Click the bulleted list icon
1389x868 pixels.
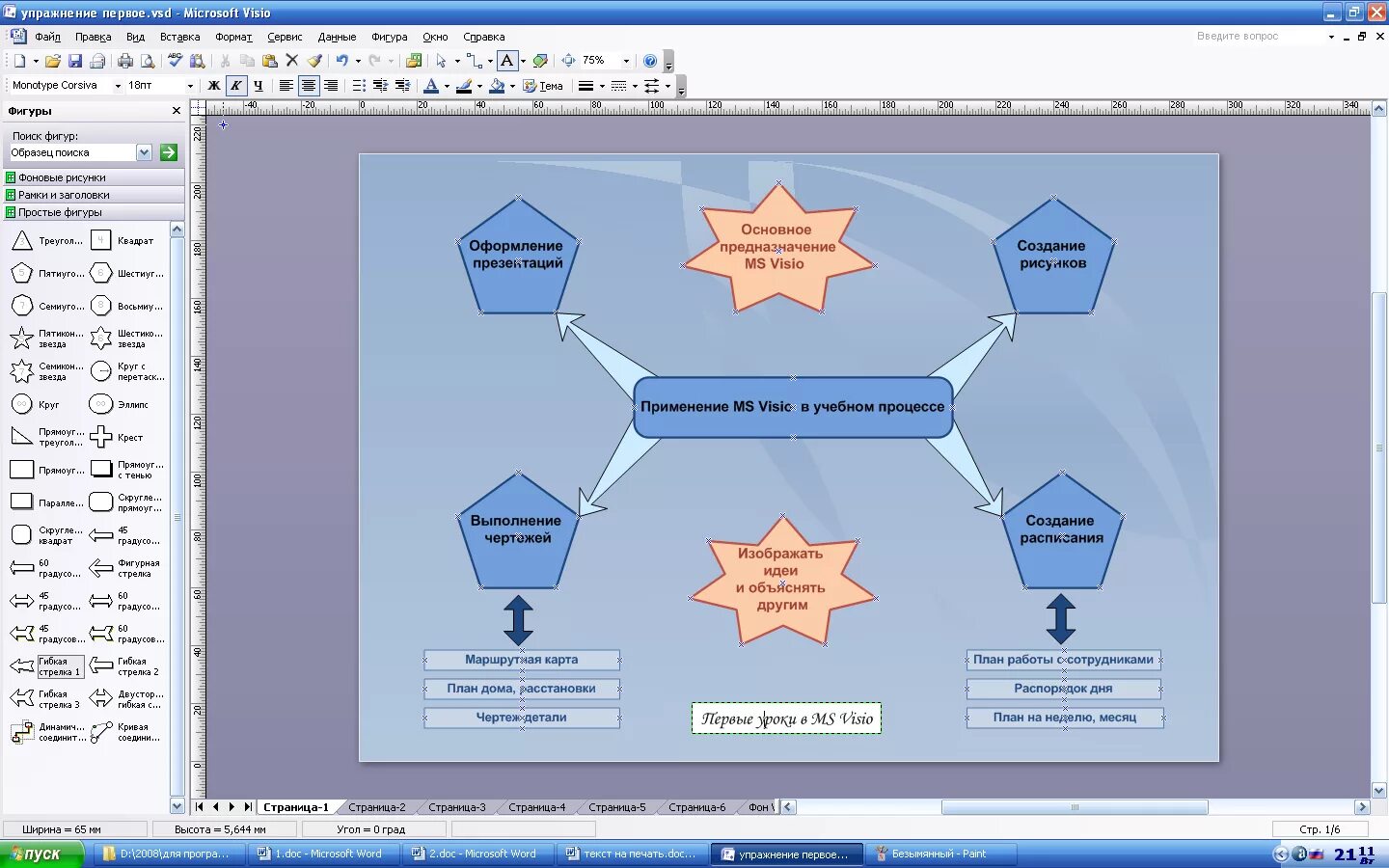pyautogui.click(x=359, y=86)
